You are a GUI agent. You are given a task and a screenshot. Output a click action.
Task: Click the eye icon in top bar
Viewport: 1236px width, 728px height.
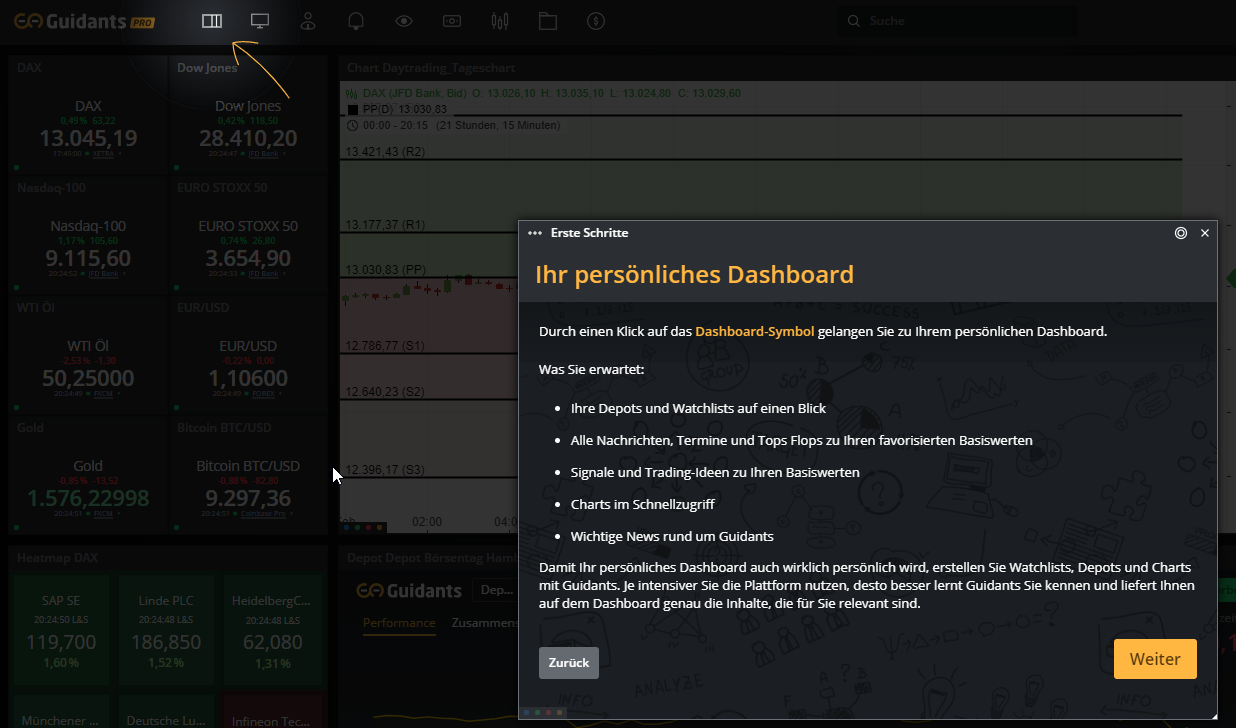click(x=404, y=21)
